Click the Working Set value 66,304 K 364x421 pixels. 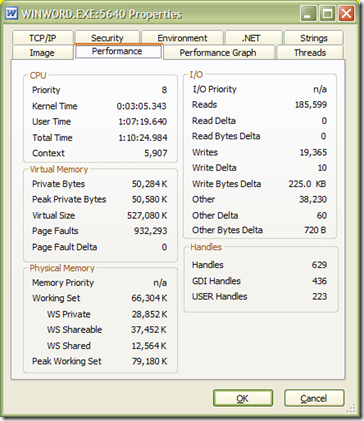pos(149,298)
